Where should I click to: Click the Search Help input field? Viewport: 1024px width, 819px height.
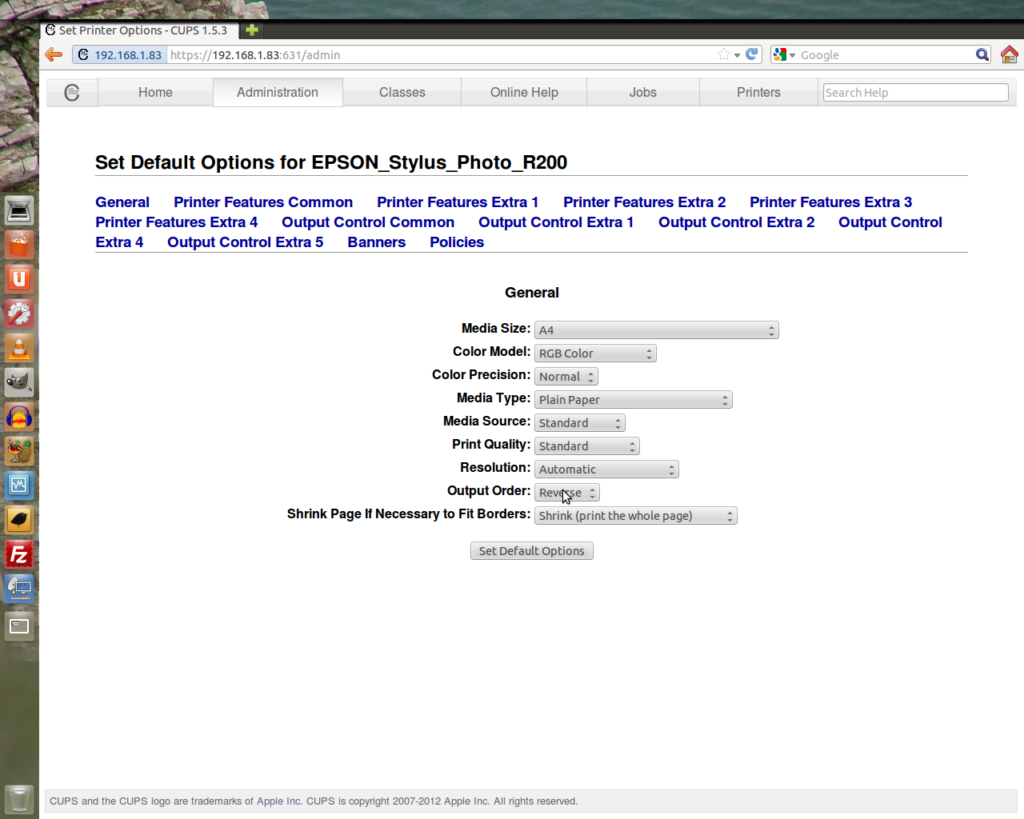coord(916,93)
